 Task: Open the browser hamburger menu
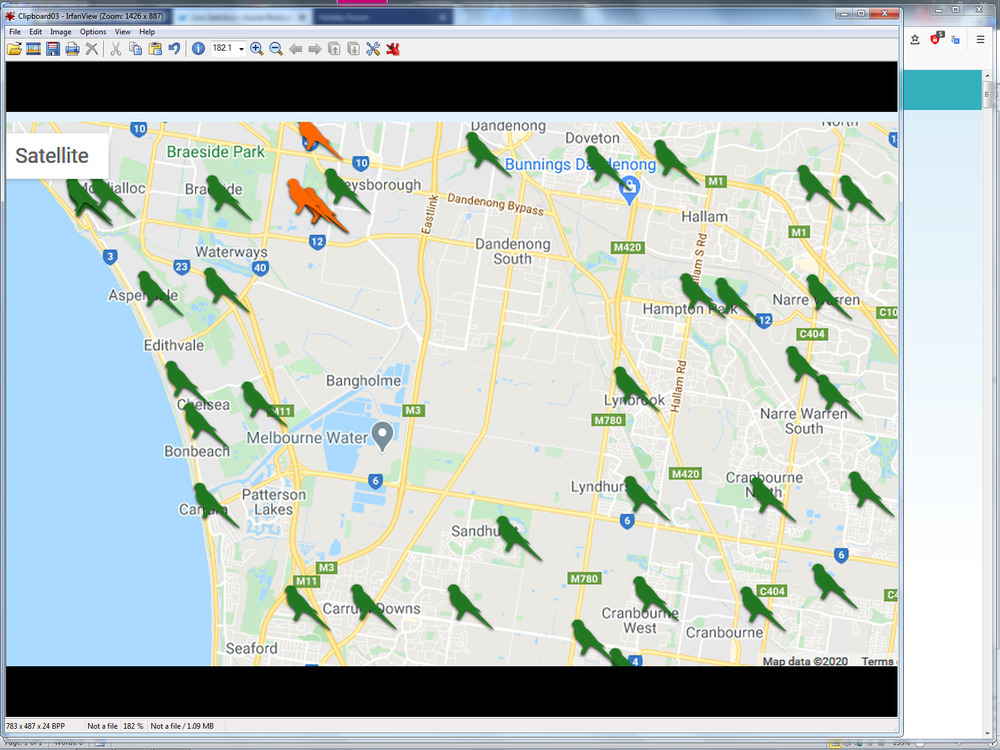pyautogui.click(x=980, y=39)
